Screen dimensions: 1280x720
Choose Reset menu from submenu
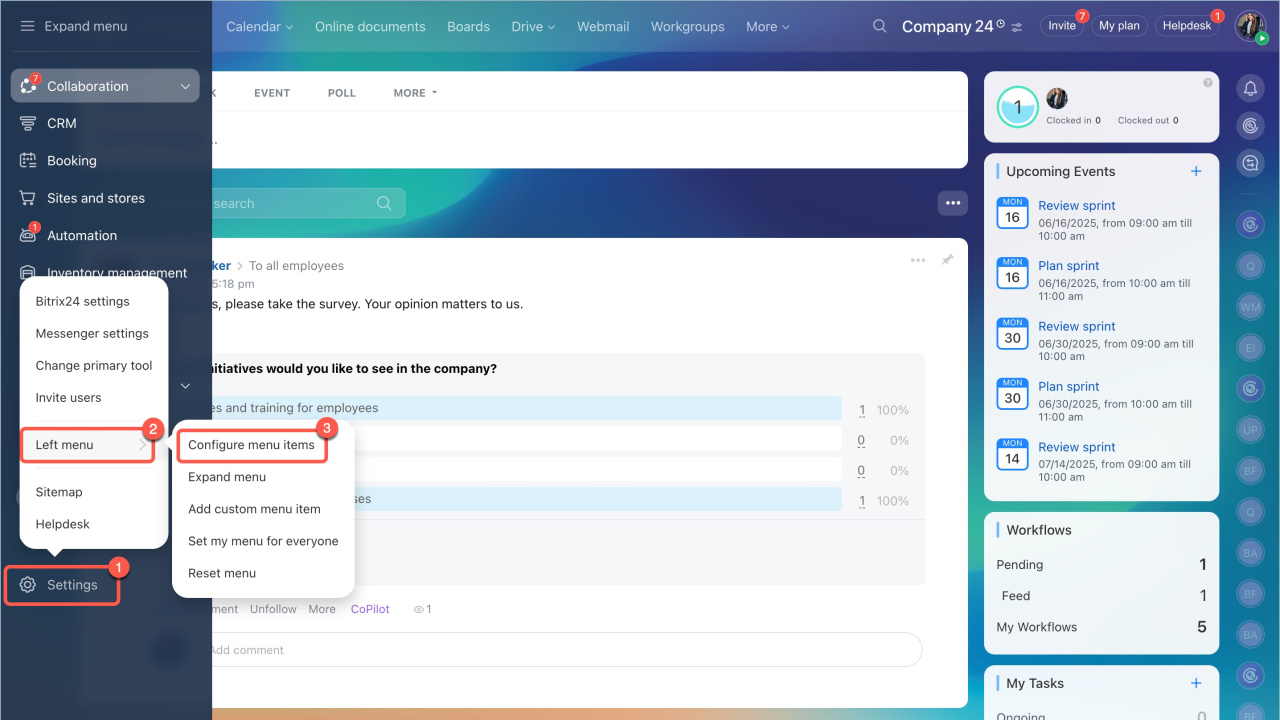pos(222,573)
